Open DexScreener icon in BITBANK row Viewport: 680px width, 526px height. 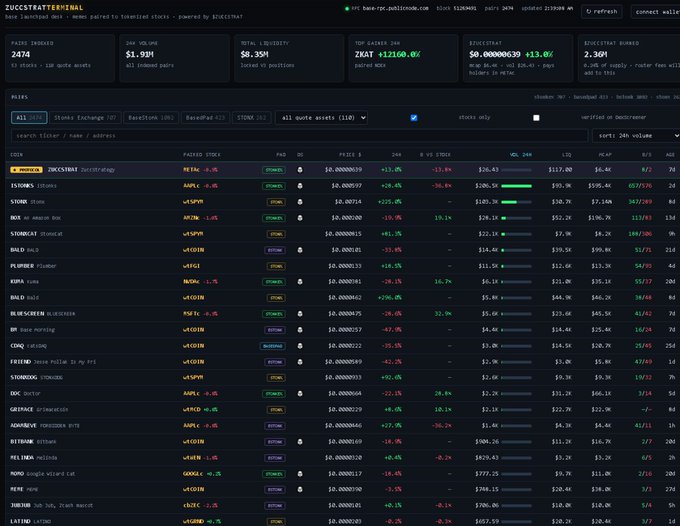[300, 442]
